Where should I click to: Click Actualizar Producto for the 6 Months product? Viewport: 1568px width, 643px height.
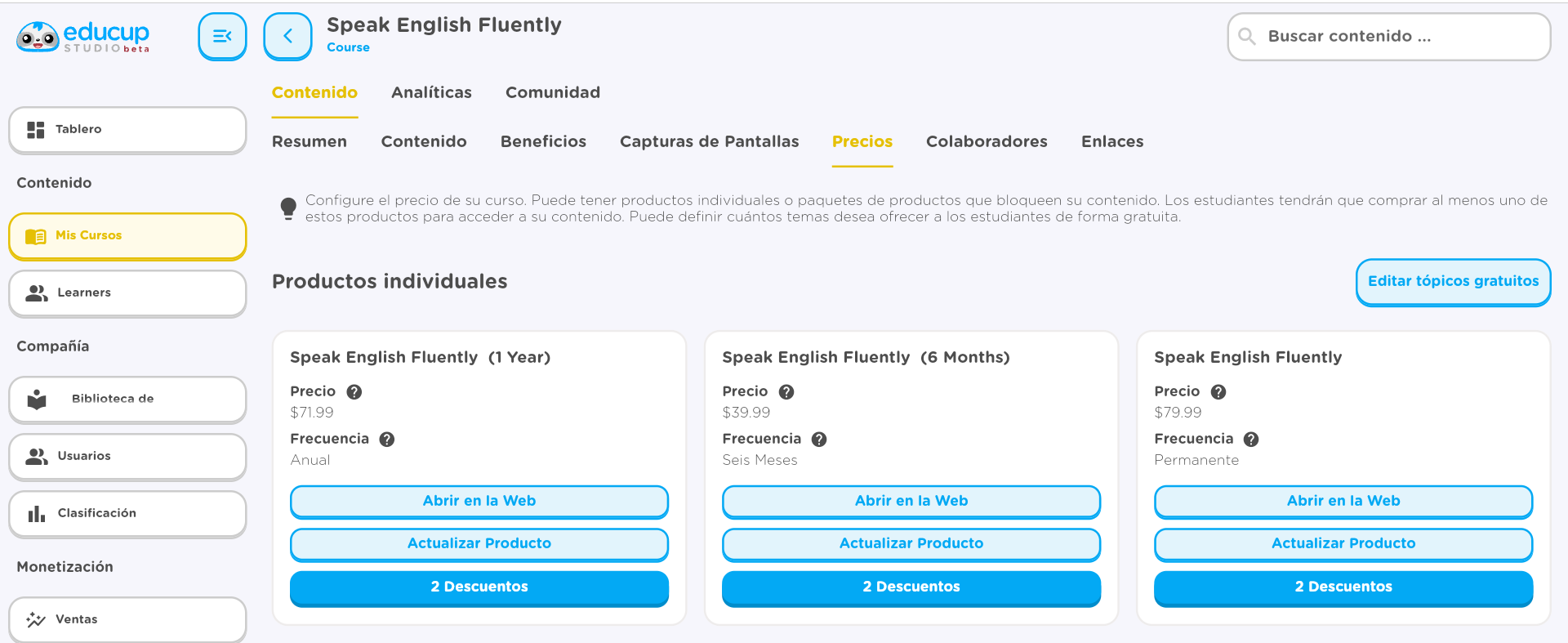pos(911,543)
